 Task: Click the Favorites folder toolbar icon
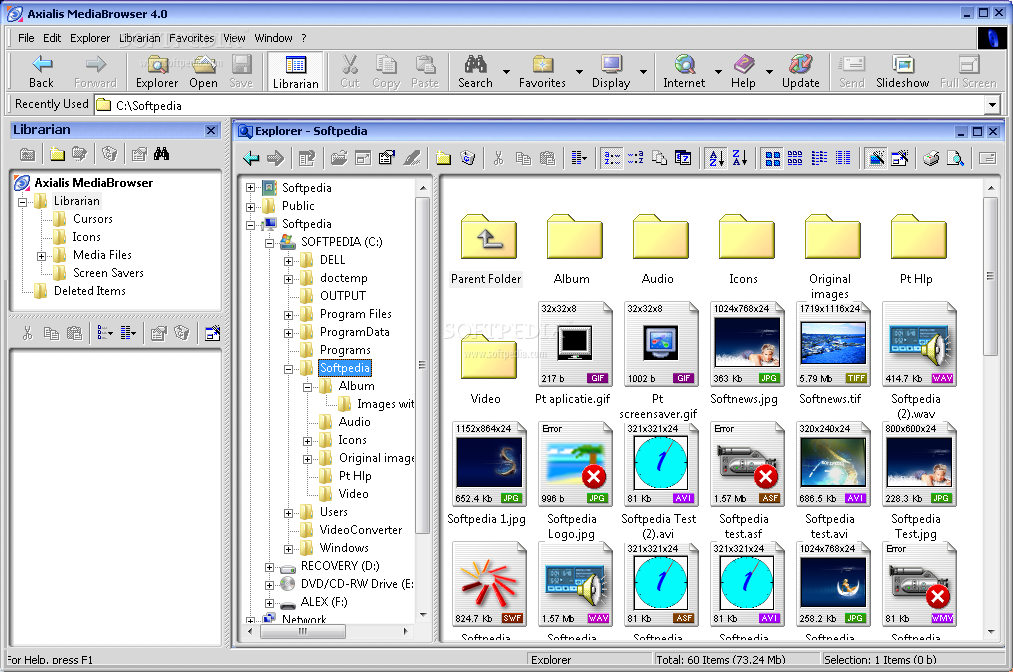pyautogui.click(x=542, y=71)
